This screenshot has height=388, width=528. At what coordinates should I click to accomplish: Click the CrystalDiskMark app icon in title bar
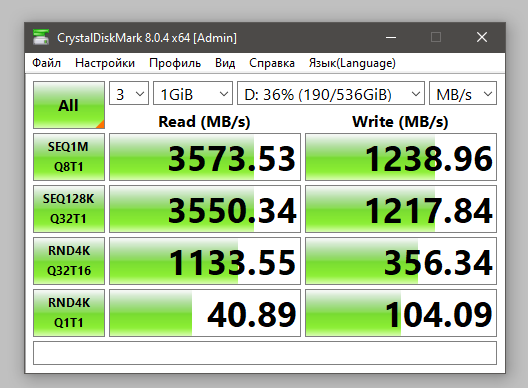tap(41, 37)
